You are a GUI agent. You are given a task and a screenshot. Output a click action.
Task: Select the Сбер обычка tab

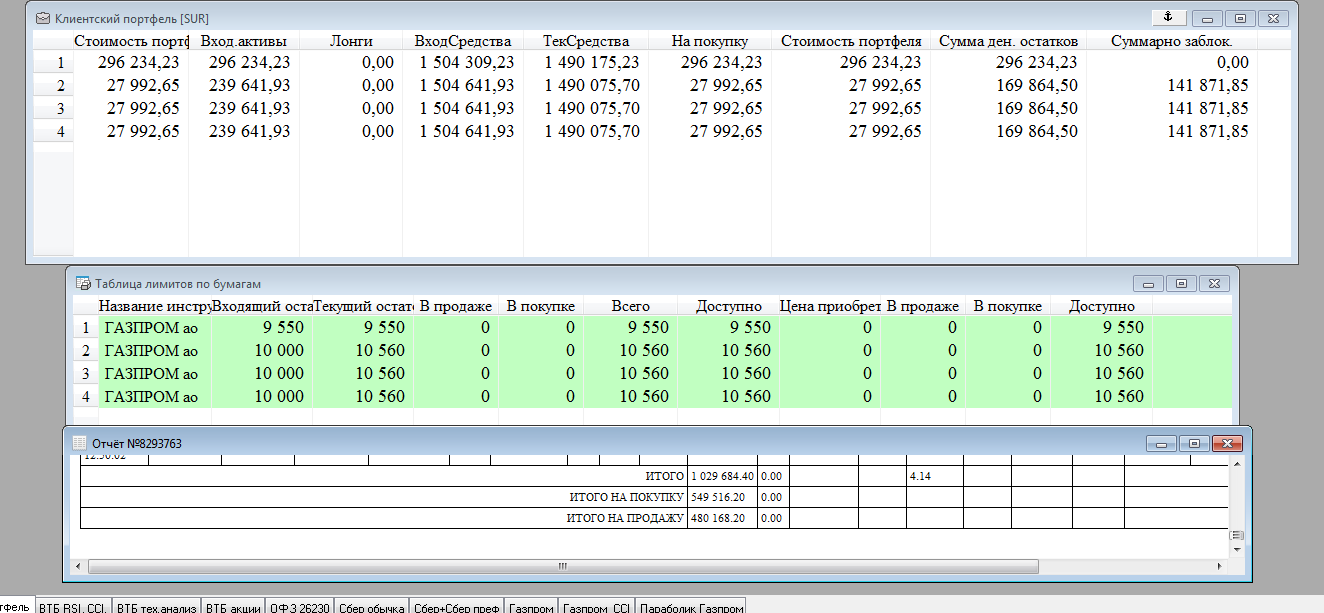coord(371,607)
